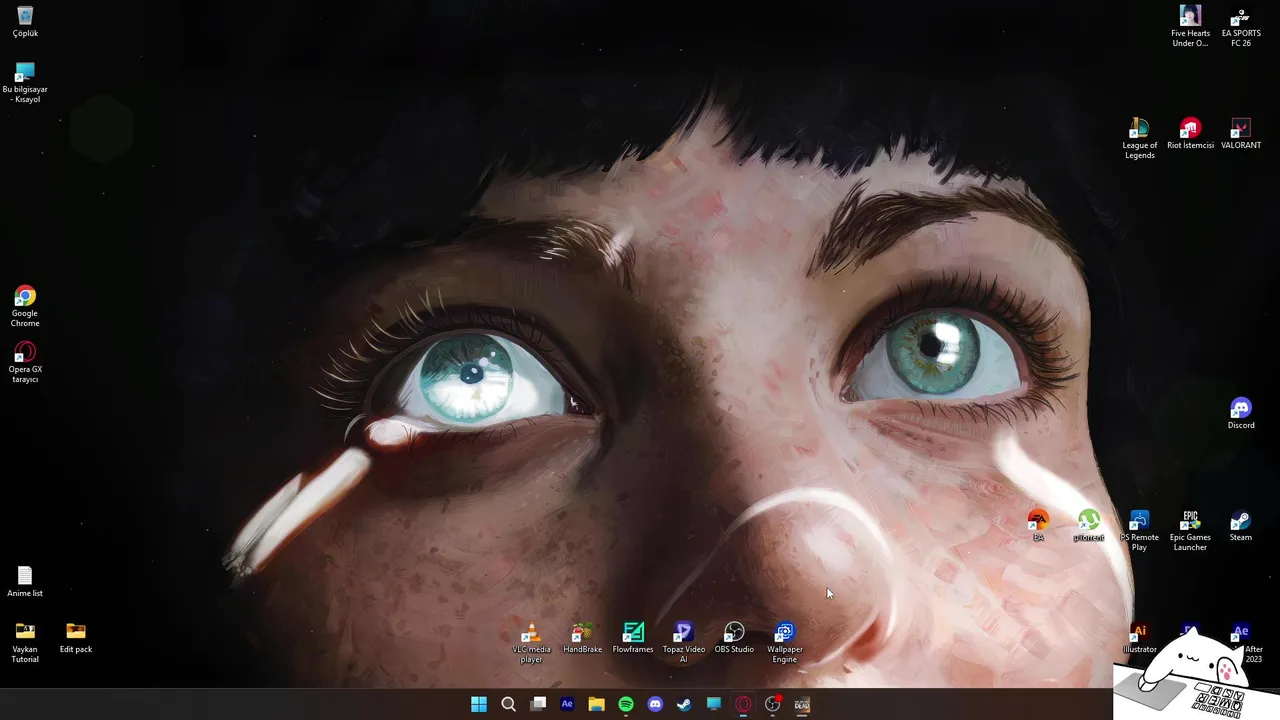This screenshot has height=720, width=1280.
Task: Select the EA app desktop shortcut
Action: point(1038,525)
